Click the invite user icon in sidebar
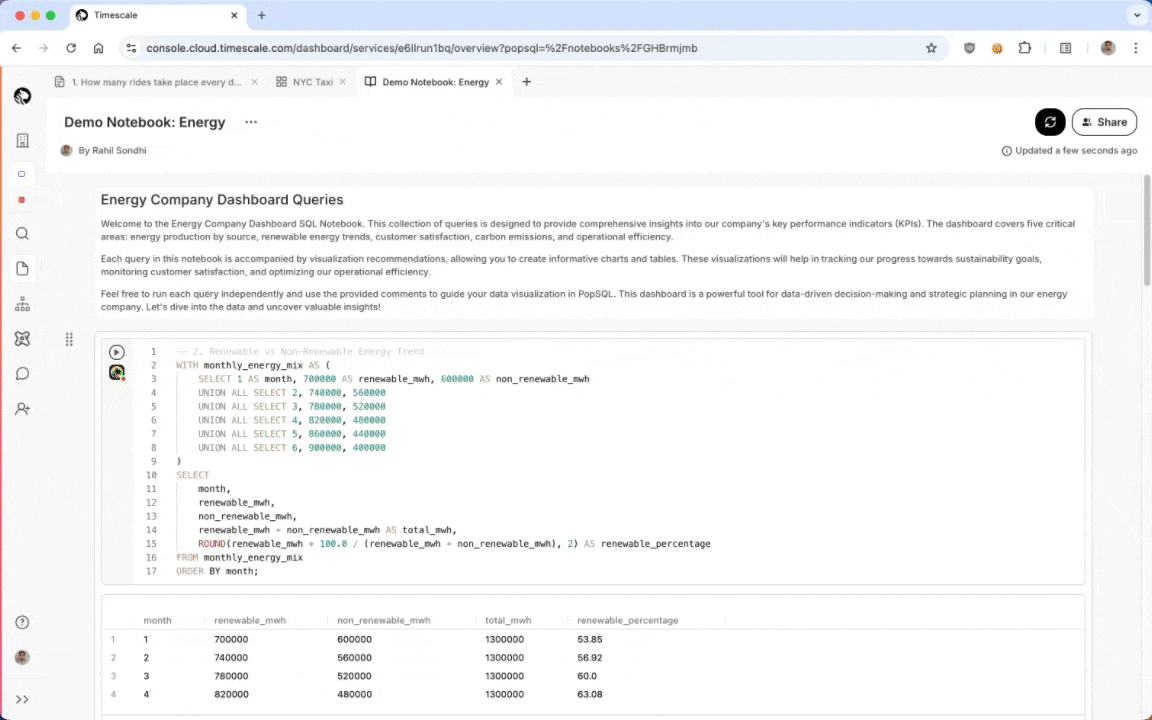This screenshot has height=720, width=1152. 22,409
